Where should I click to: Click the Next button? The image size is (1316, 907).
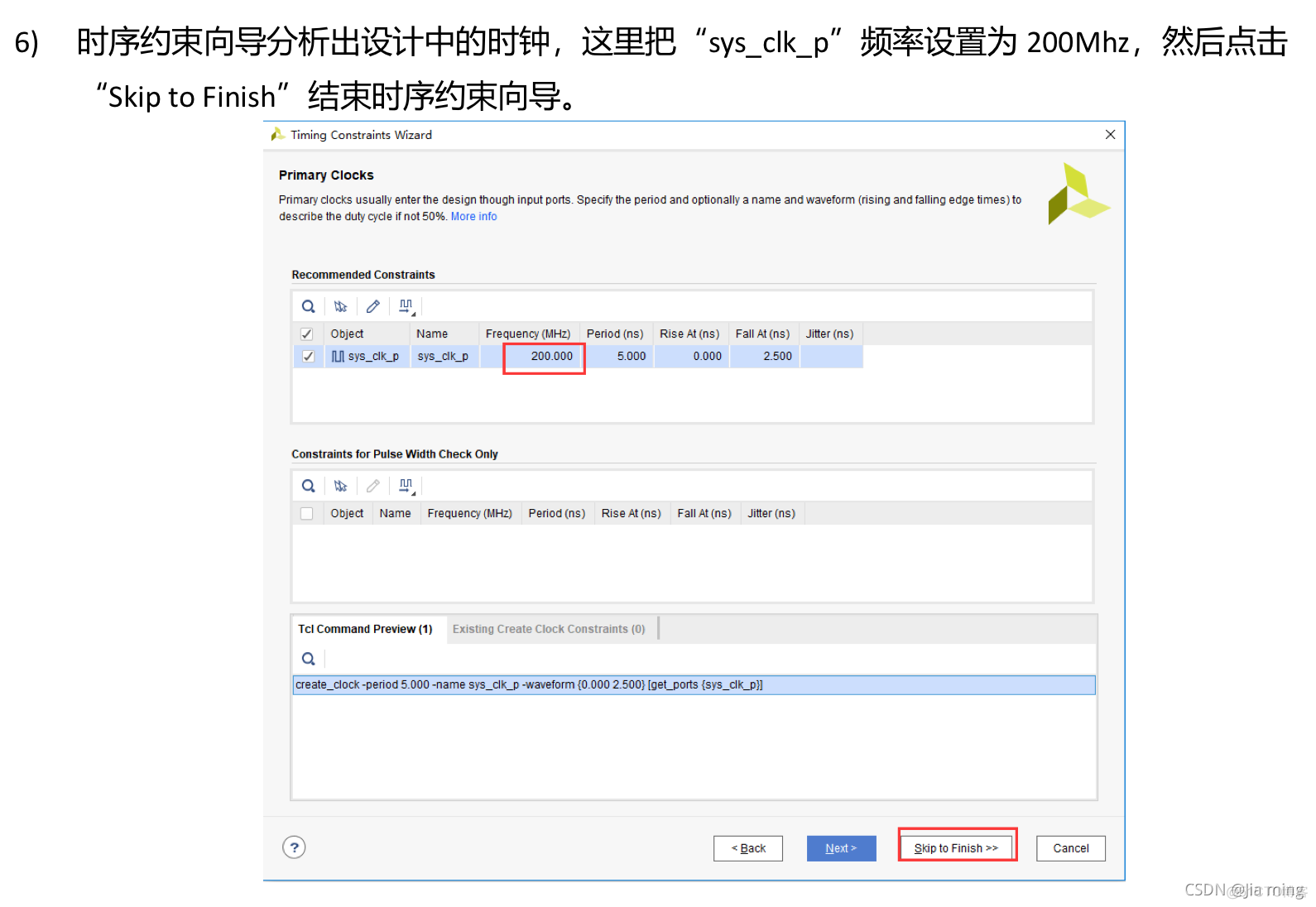coord(841,848)
